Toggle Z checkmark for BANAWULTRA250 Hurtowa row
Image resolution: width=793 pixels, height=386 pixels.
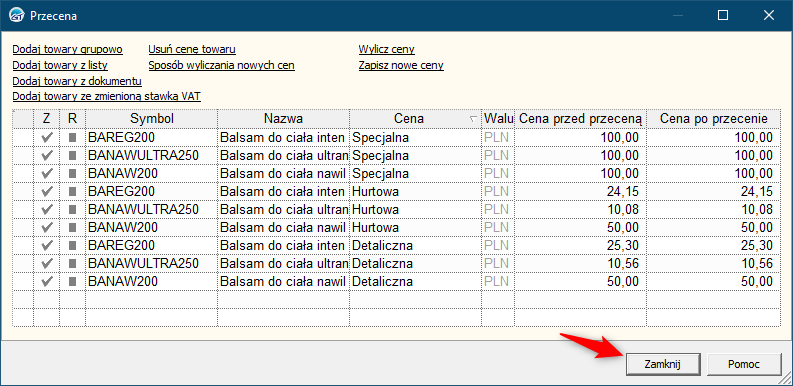[x=47, y=209]
